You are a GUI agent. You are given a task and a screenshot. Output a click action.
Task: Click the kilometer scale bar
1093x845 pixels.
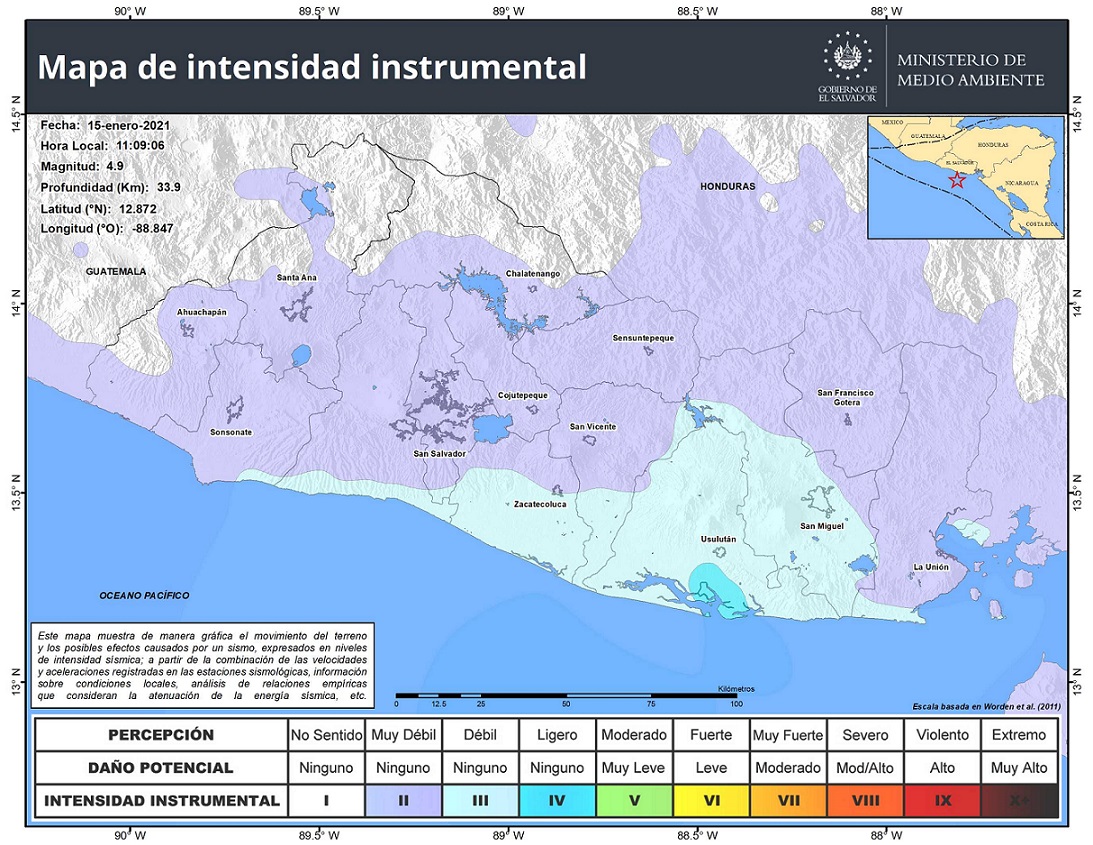coord(566,695)
